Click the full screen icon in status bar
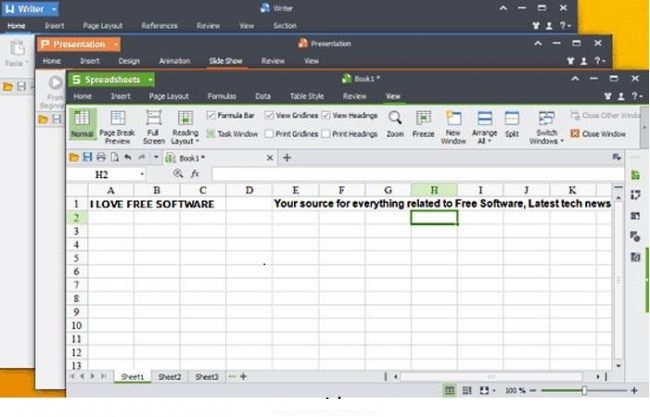 (x=484, y=390)
